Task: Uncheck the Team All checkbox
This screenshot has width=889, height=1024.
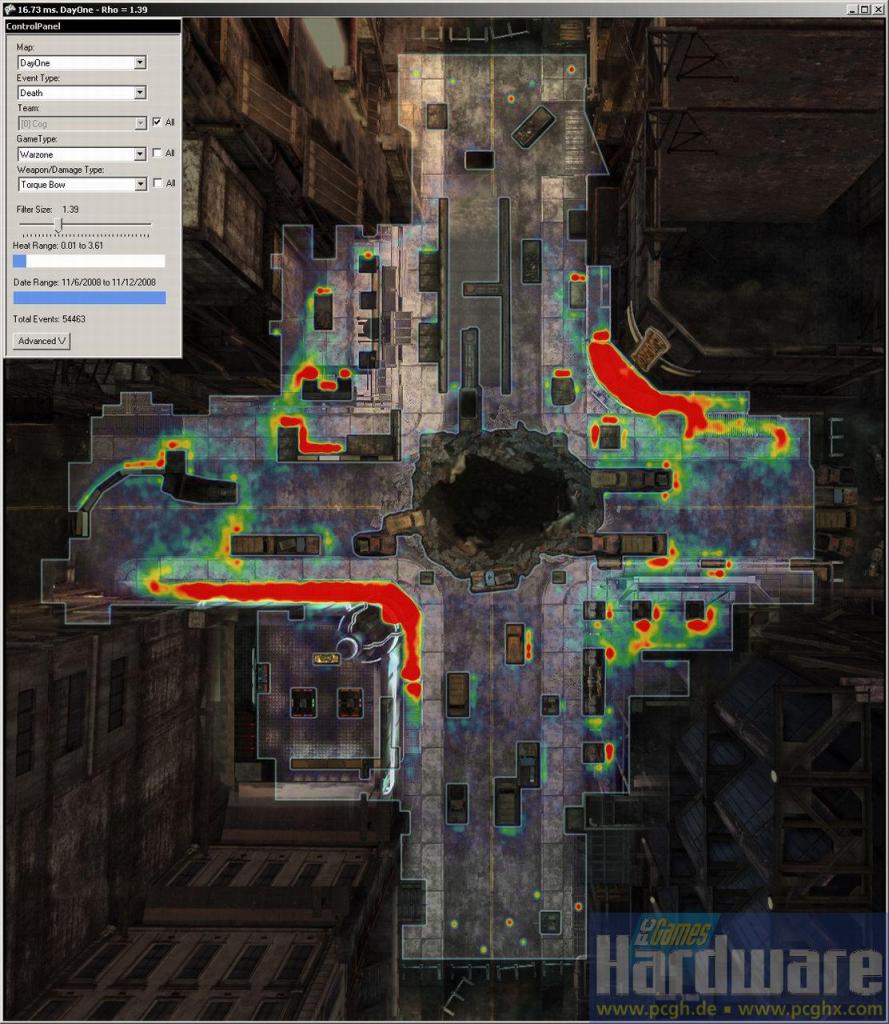Action: pyautogui.click(x=157, y=122)
